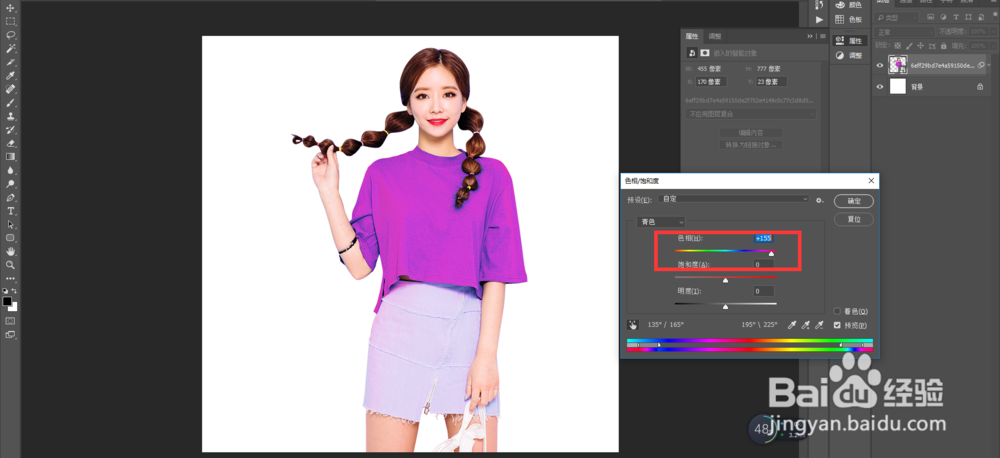The width and height of the screenshot is (1000, 458).
Task: Open Properties panel flyout menu
Action: click(823, 36)
